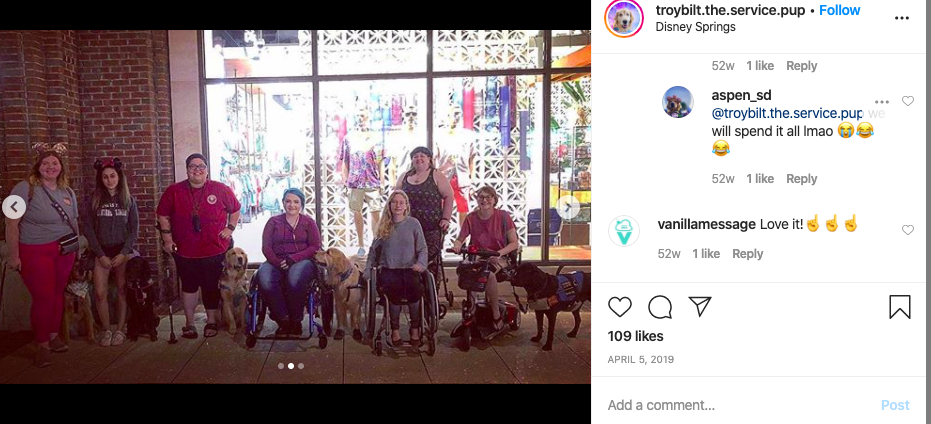Open the comment bubble icon
This screenshot has height=424, width=931.
tap(660, 307)
